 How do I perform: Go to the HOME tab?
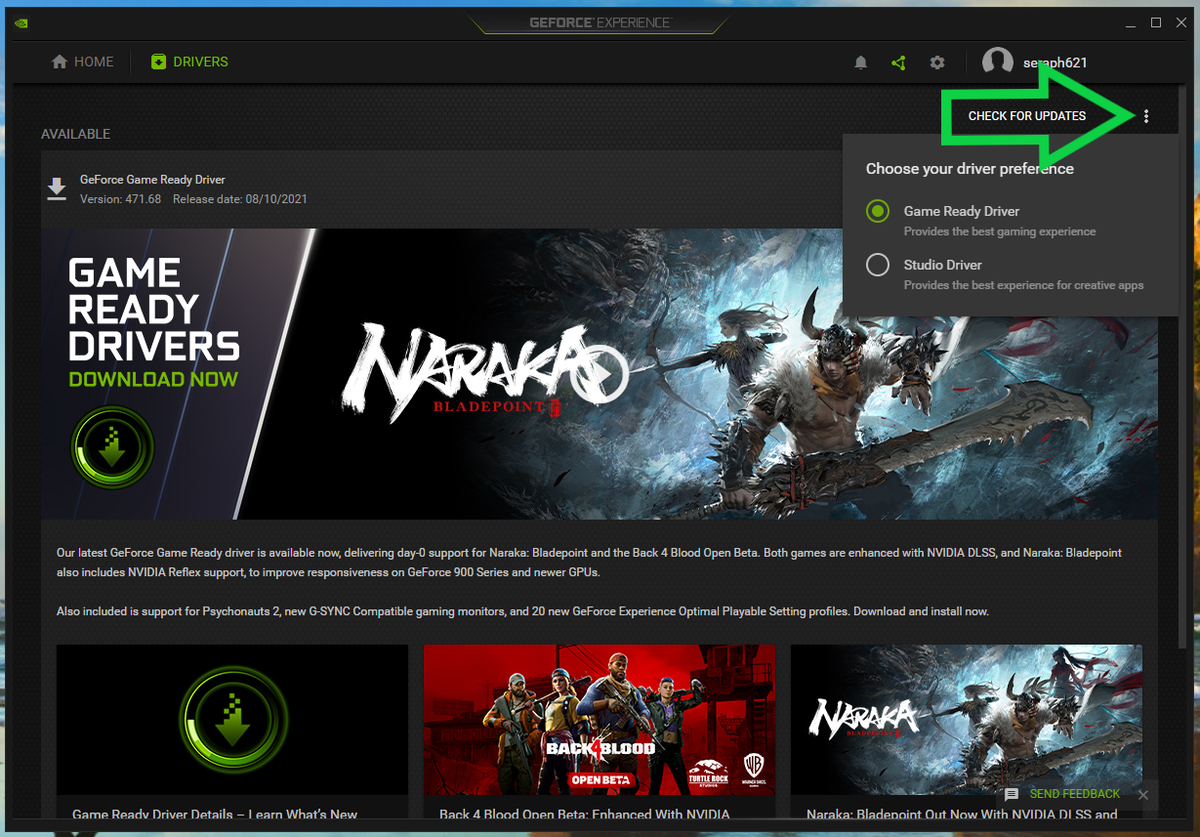[x=82, y=61]
